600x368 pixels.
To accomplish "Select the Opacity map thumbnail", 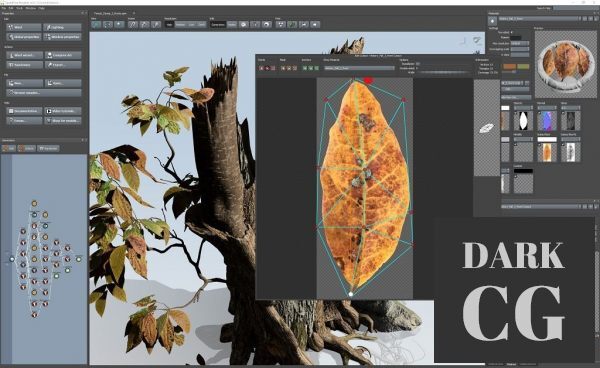I will [x=523, y=121].
